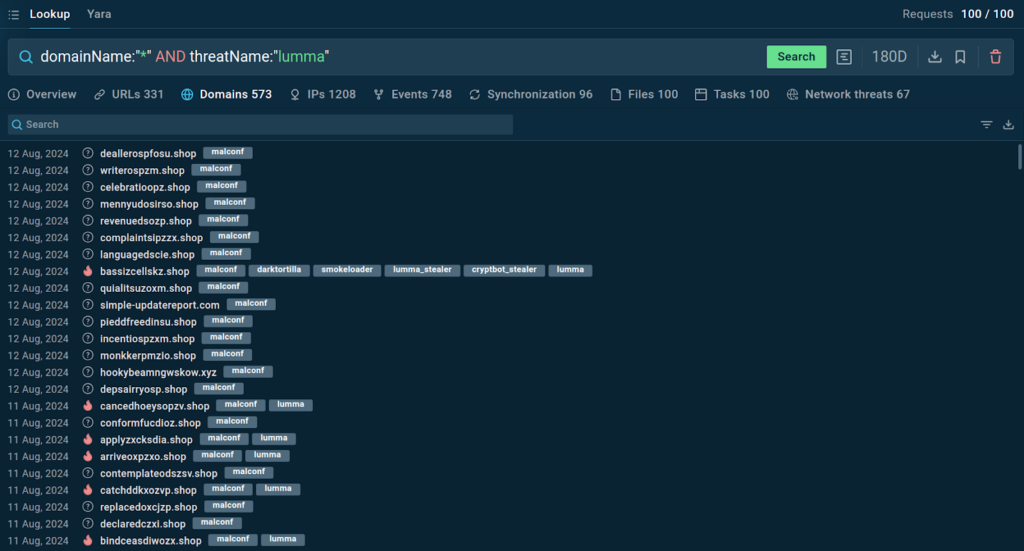
Task: Open the IPs 1208 tab
Action: click(x=322, y=94)
